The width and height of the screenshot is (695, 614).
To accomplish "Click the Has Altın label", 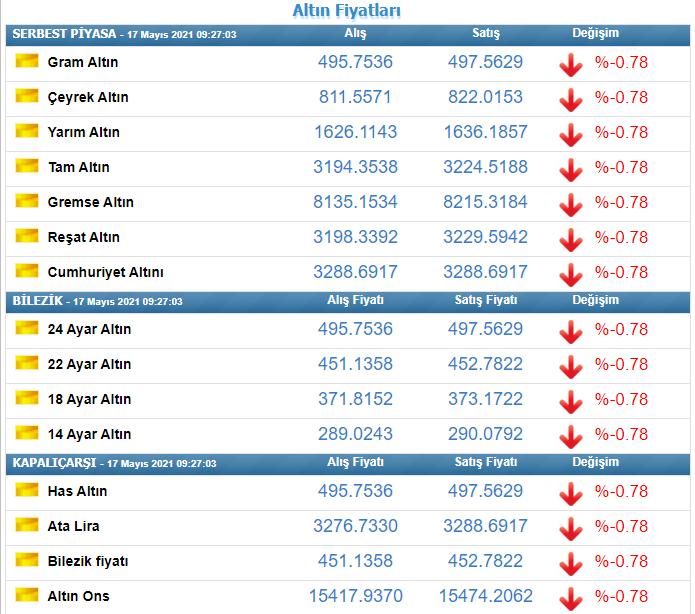I will 78,491.
